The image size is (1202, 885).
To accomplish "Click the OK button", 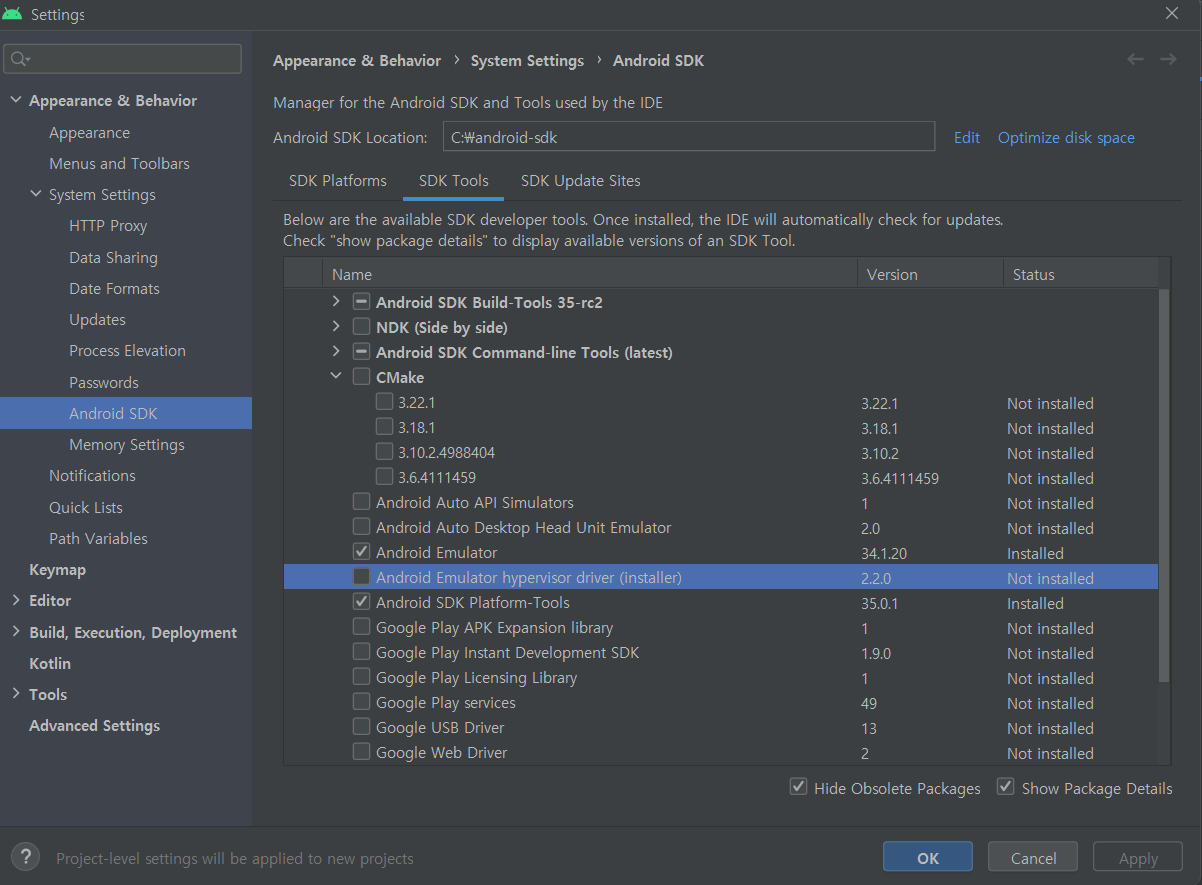I will click(927, 857).
